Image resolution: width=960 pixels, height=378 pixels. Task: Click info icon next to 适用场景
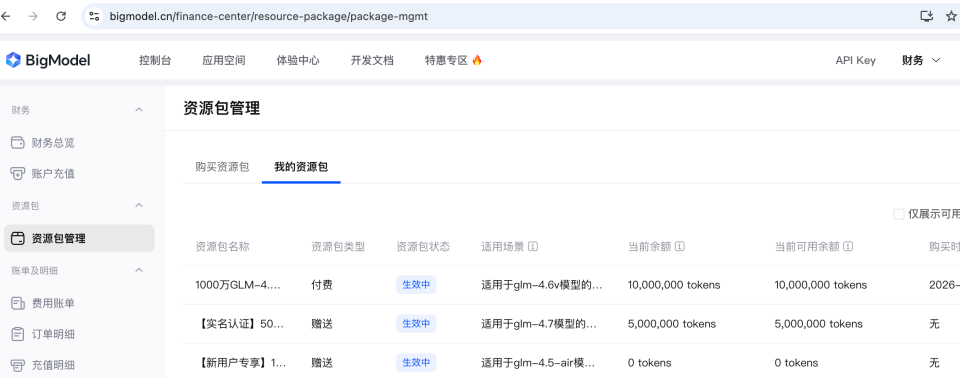[x=533, y=246]
